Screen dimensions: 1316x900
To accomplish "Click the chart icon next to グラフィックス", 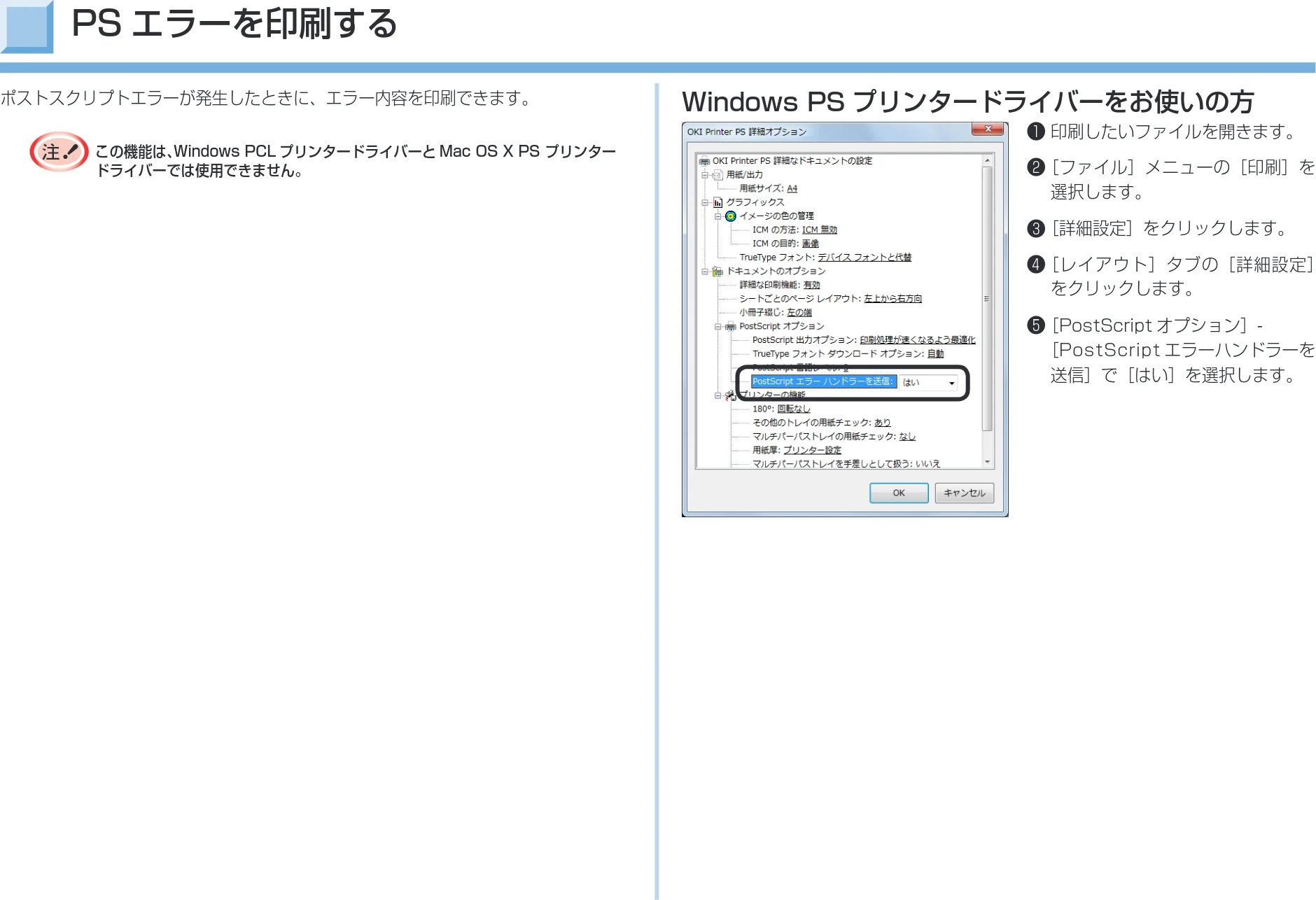I will (717, 202).
